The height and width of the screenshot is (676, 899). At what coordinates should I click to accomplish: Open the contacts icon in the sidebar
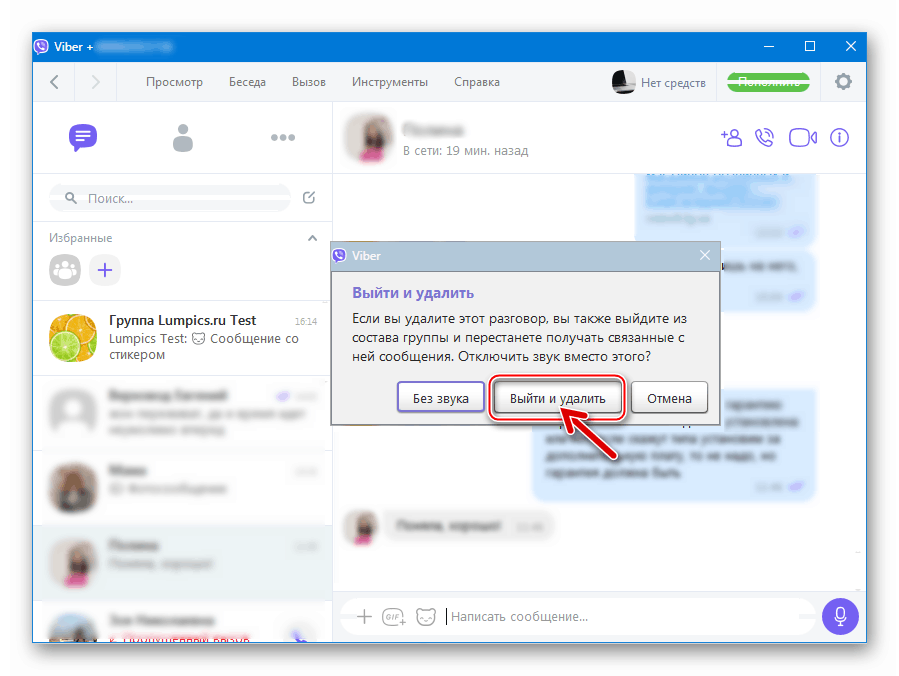pos(183,138)
